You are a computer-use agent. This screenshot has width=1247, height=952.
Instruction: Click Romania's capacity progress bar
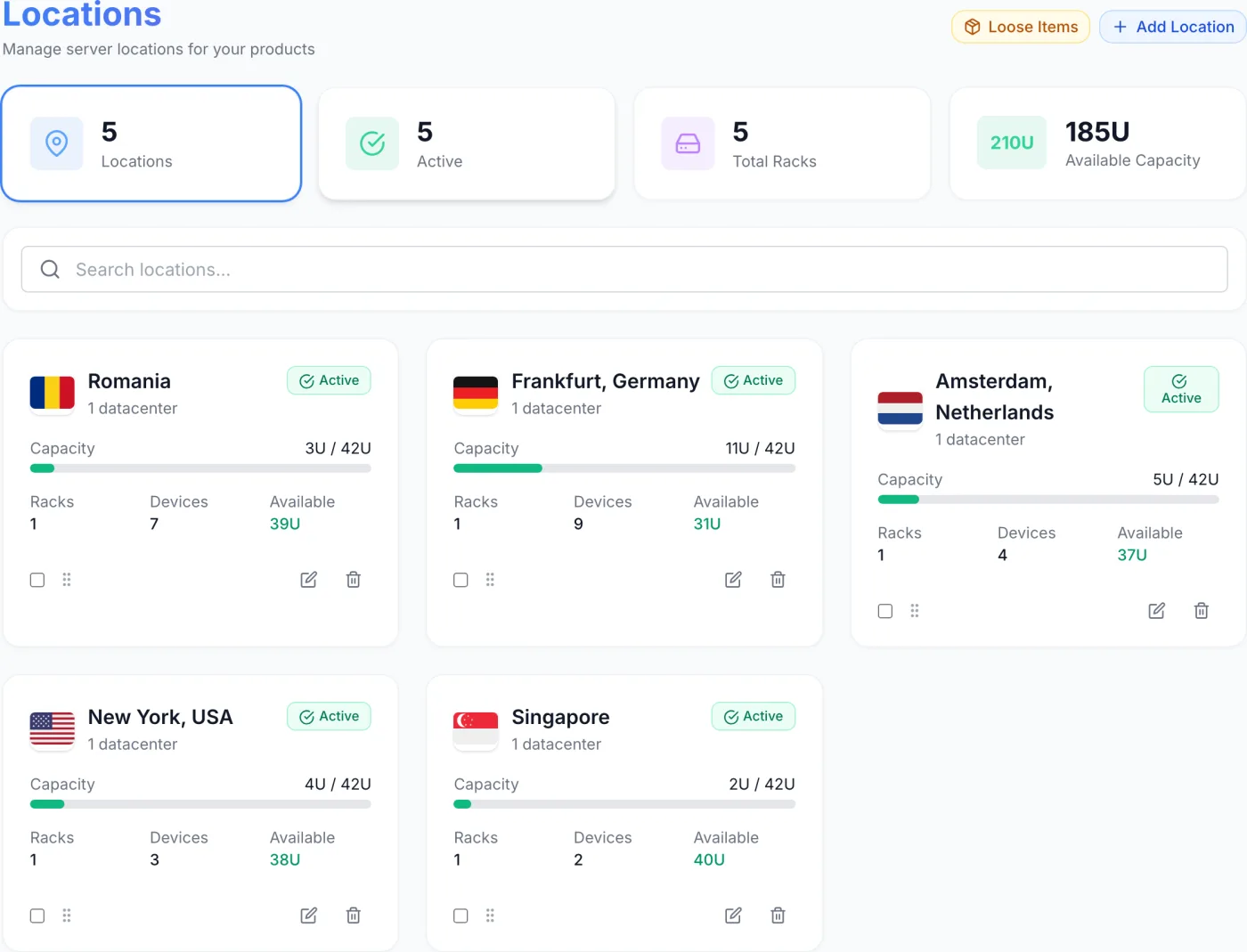200,468
